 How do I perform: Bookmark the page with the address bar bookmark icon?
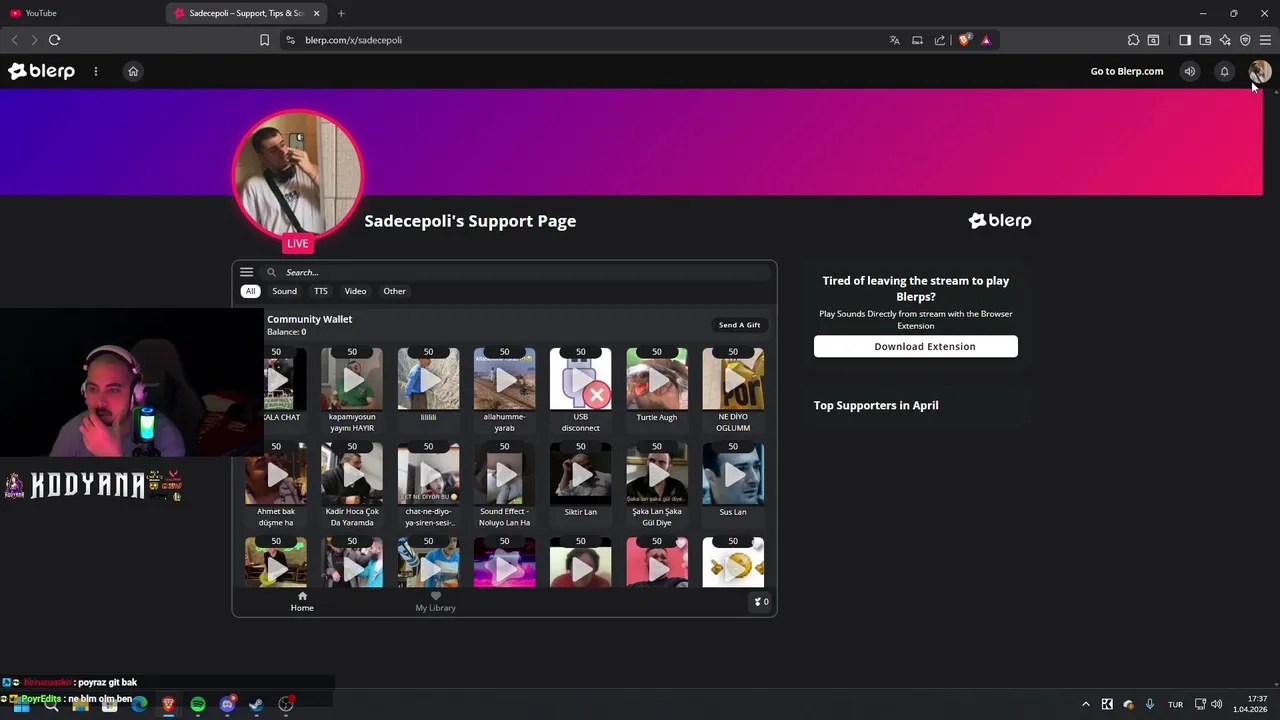click(x=264, y=40)
